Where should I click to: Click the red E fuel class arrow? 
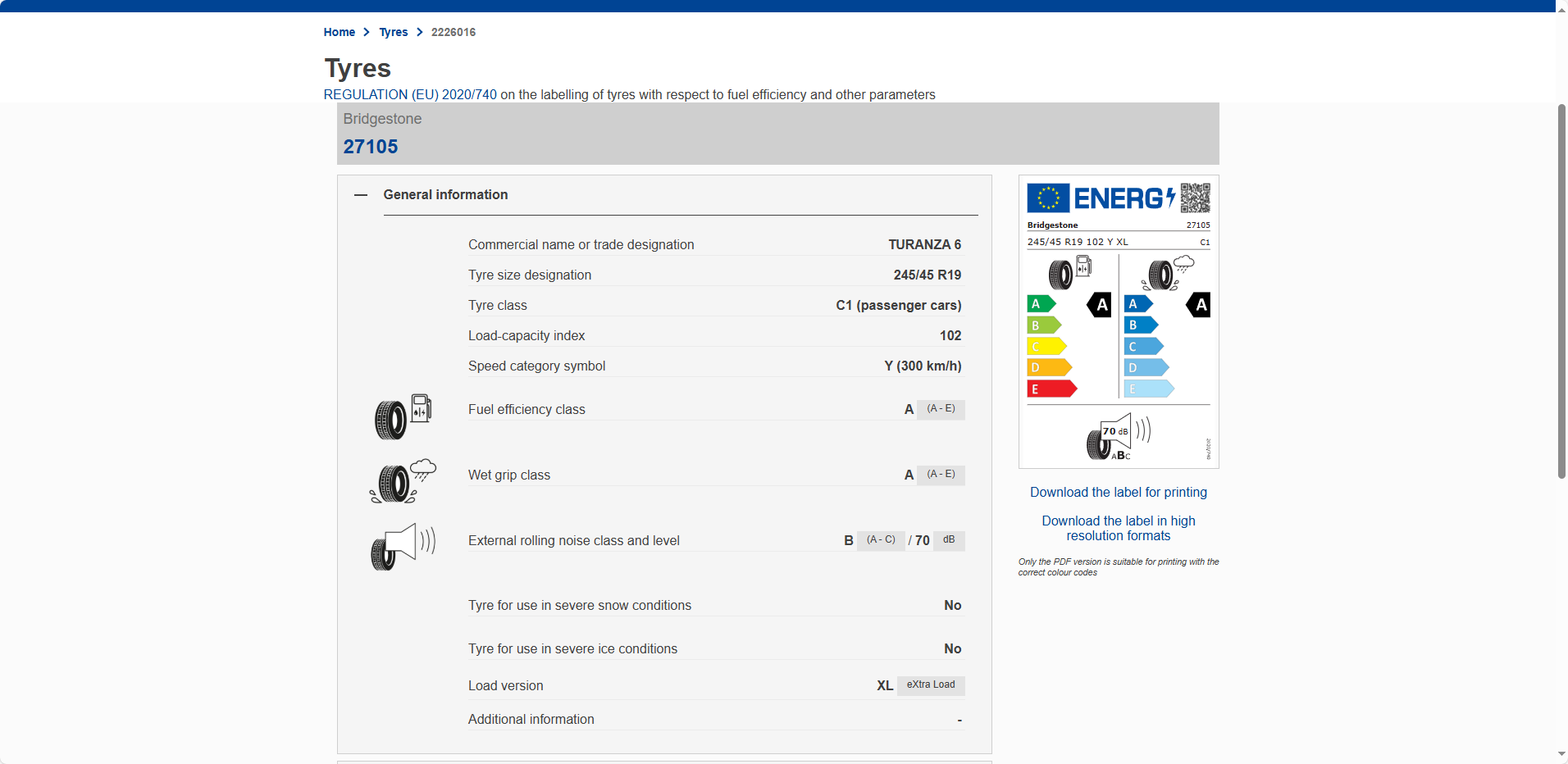[1051, 389]
